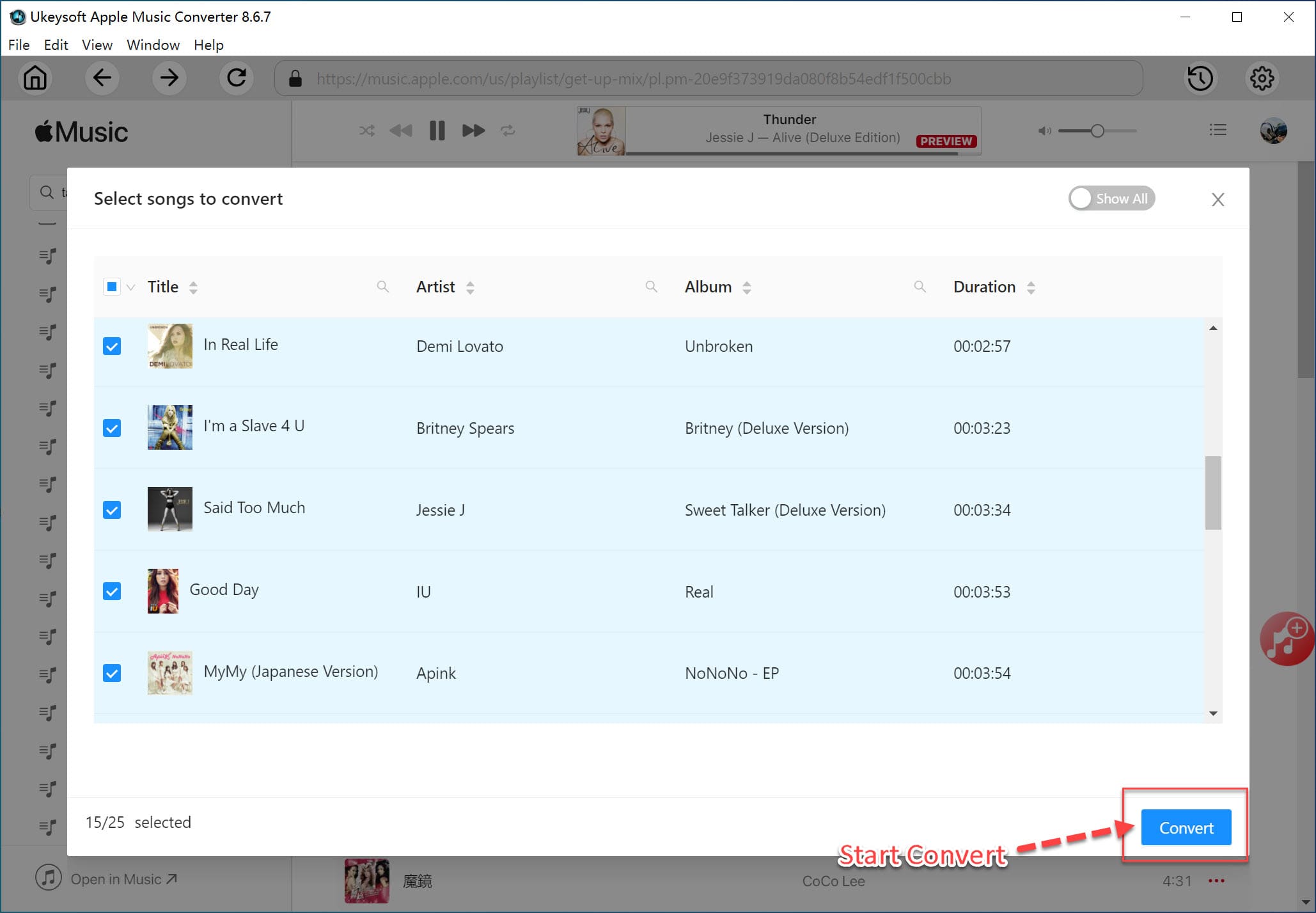
Task: Click the repeat playback icon
Action: 509,130
